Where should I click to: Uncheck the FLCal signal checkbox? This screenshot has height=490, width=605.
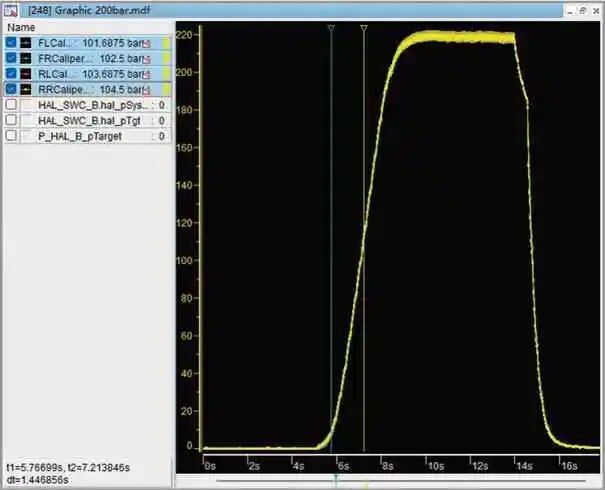click(12, 42)
